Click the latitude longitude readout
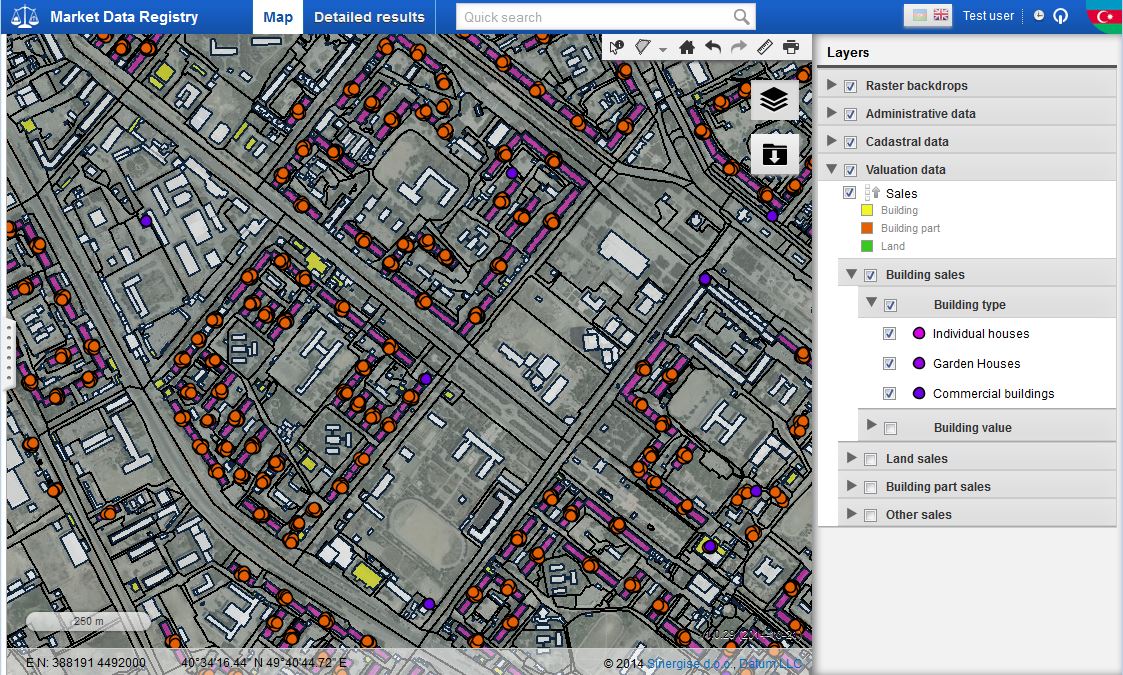Viewport: 1123px width, 675px height. [264, 663]
